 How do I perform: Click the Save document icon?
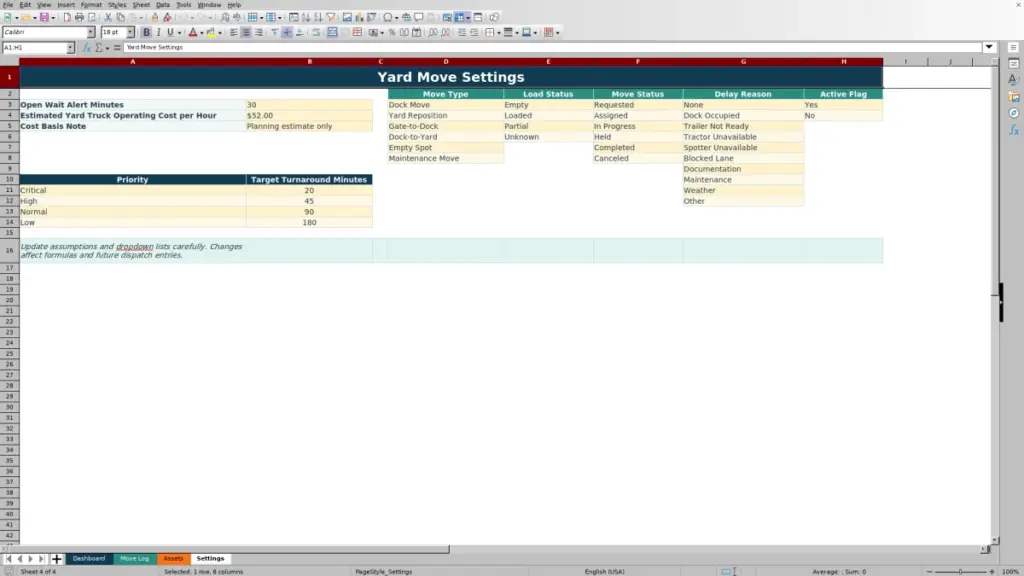pyautogui.click(x=44, y=17)
